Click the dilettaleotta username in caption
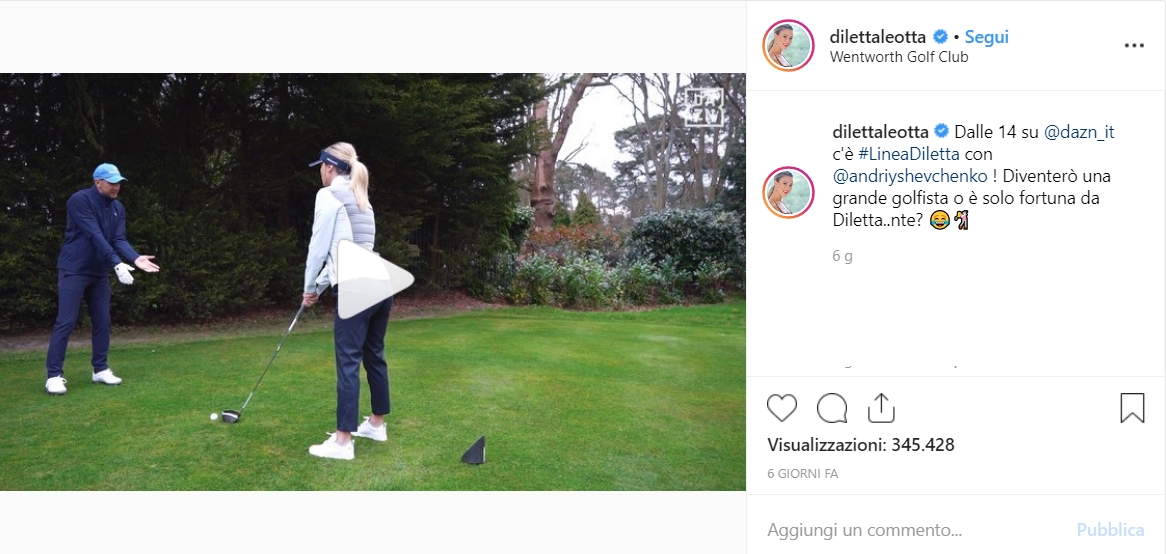This screenshot has height=554, width=1166. 880,132
